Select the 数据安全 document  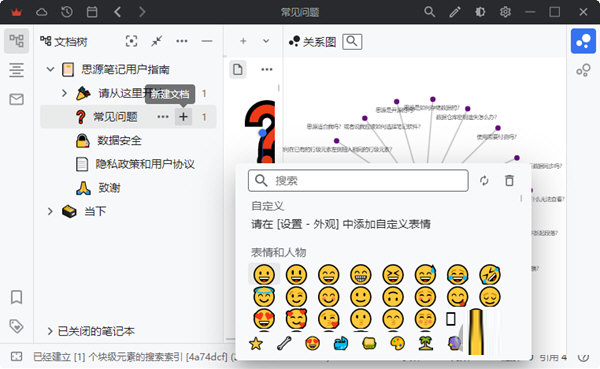tap(119, 140)
